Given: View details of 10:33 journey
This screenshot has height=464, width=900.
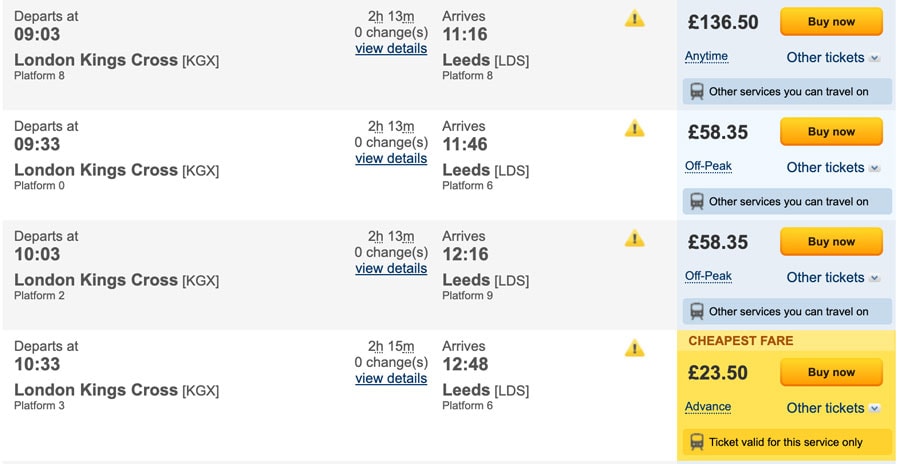Looking at the screenshot, I should [391, 378].
